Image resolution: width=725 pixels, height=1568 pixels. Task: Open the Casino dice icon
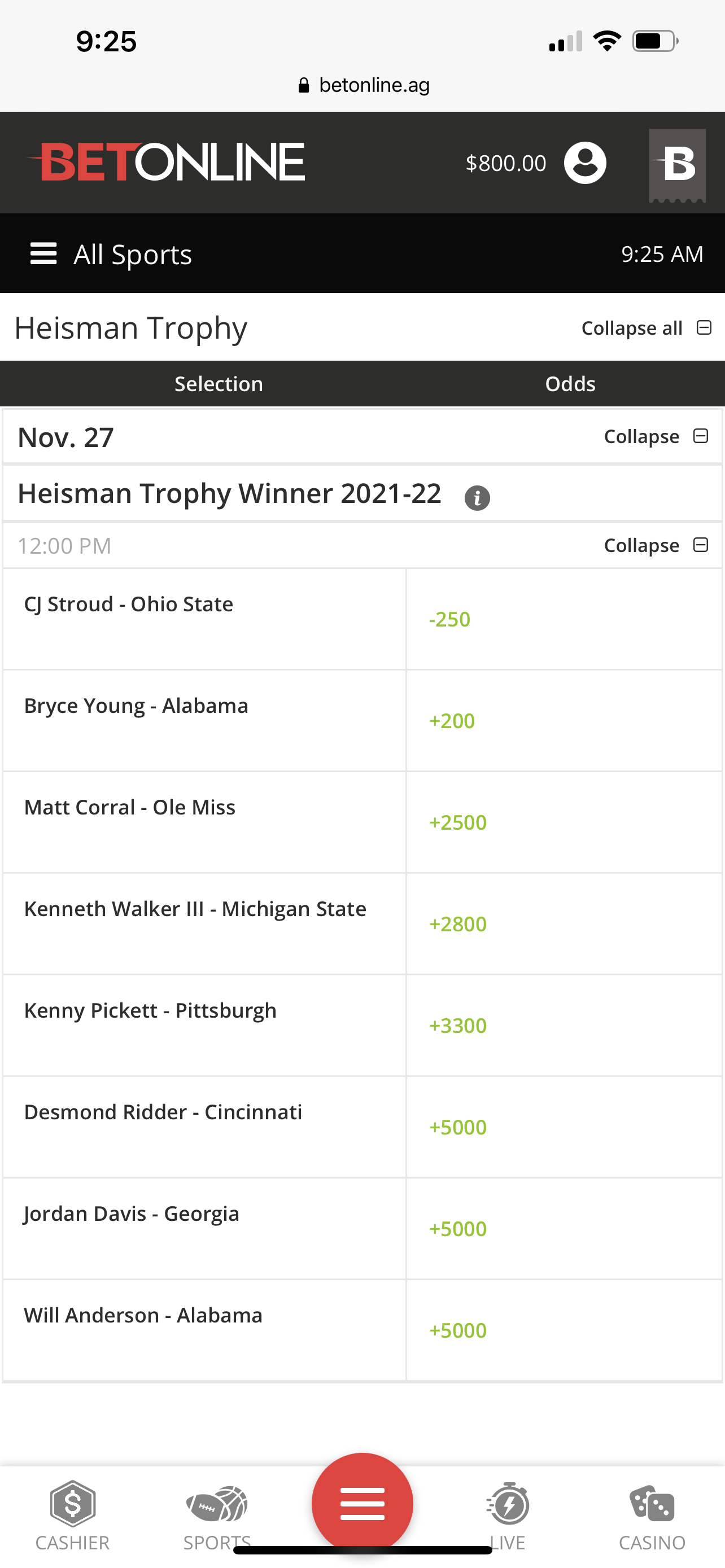(652, 1505)
